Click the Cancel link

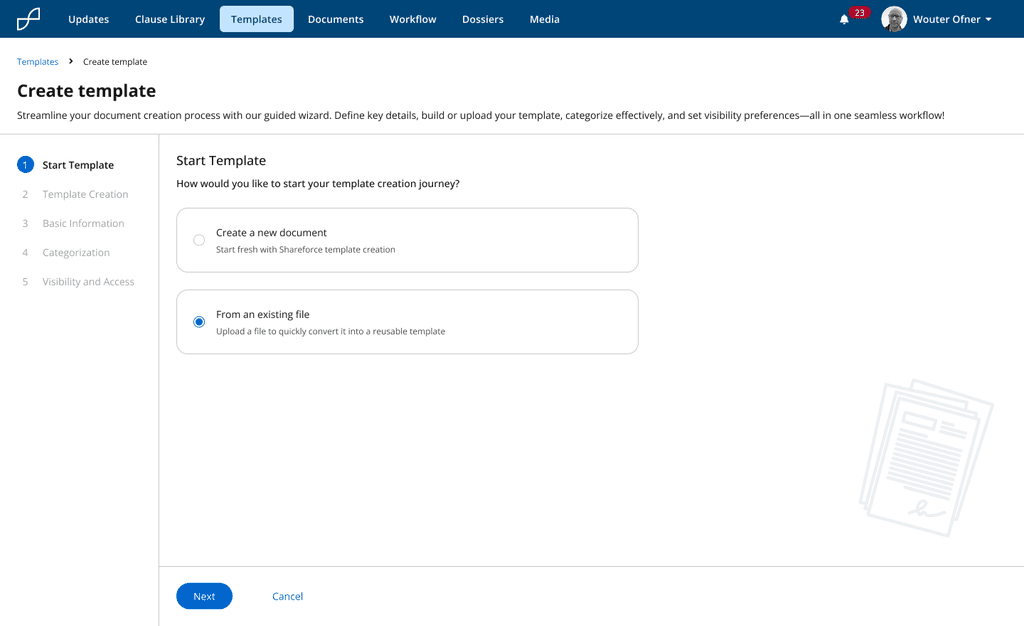tap(287, 596)
